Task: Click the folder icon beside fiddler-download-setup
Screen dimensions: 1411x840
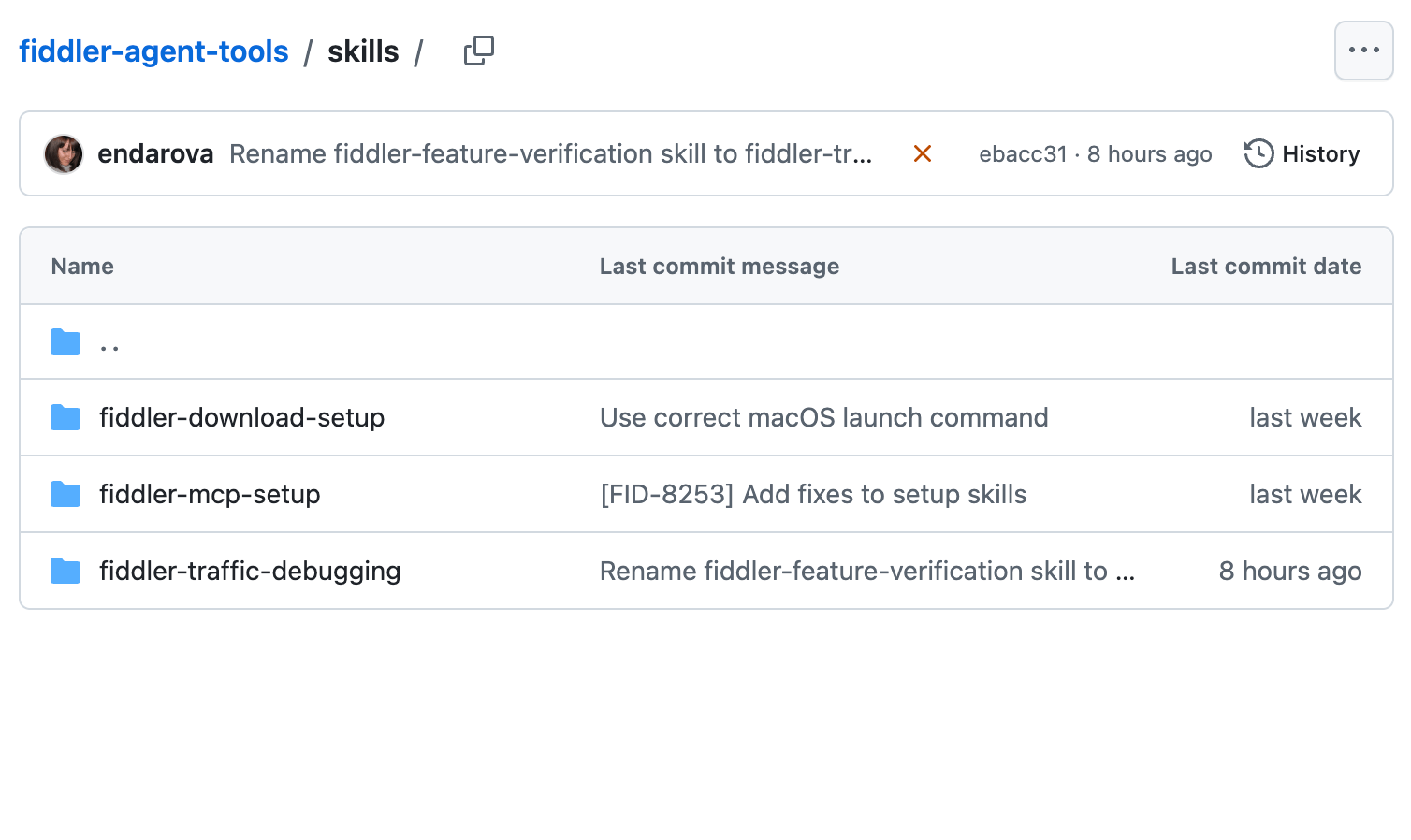Action: (65, 417)
